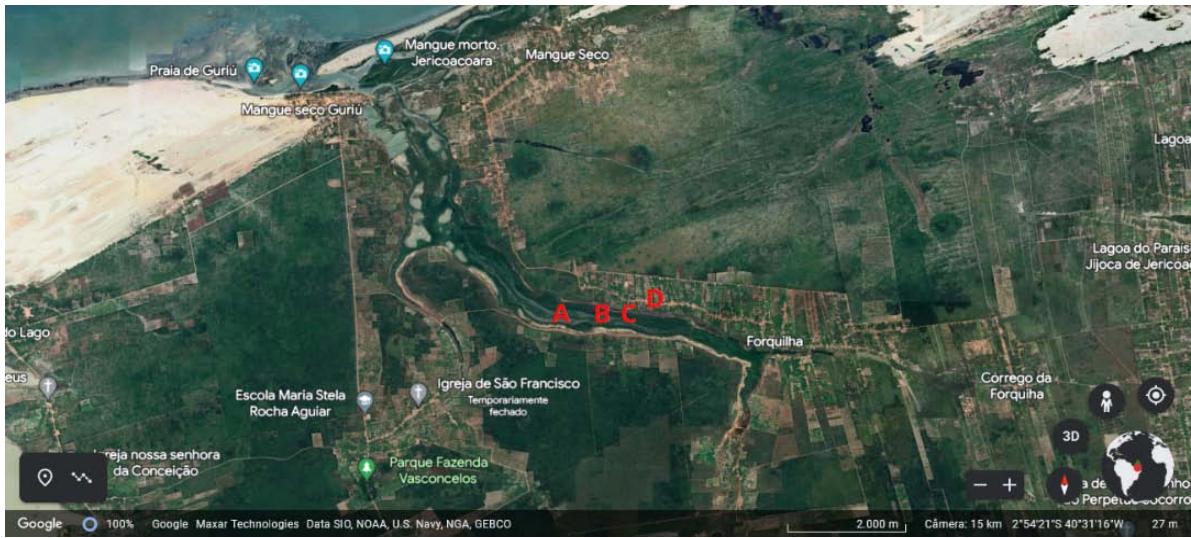Click the Praia de Guriú camera pin

(x=254, y=69)
